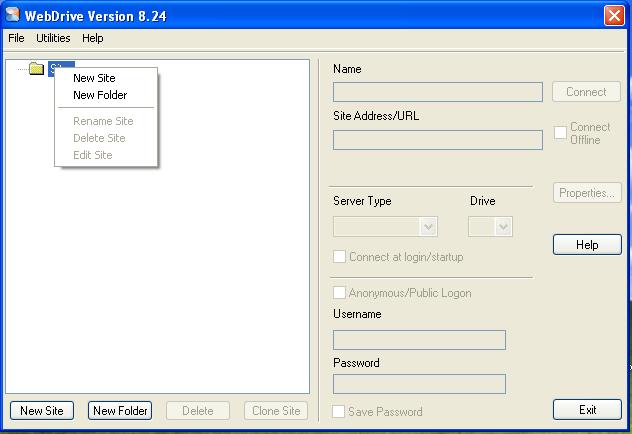Click the Connect button
Screen dimensions: 632x434
coord(586,92)
